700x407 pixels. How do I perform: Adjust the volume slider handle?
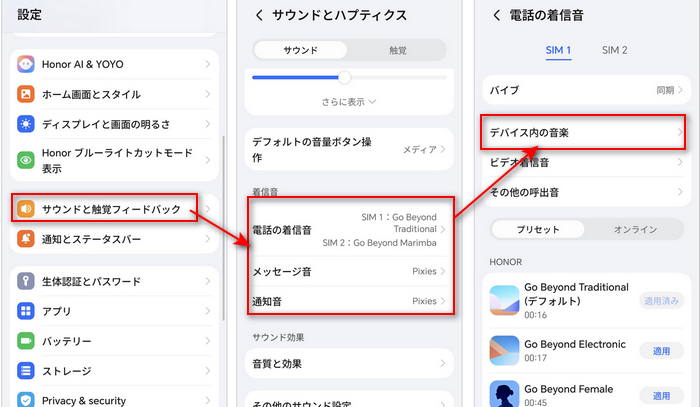(x=344, y=77)
